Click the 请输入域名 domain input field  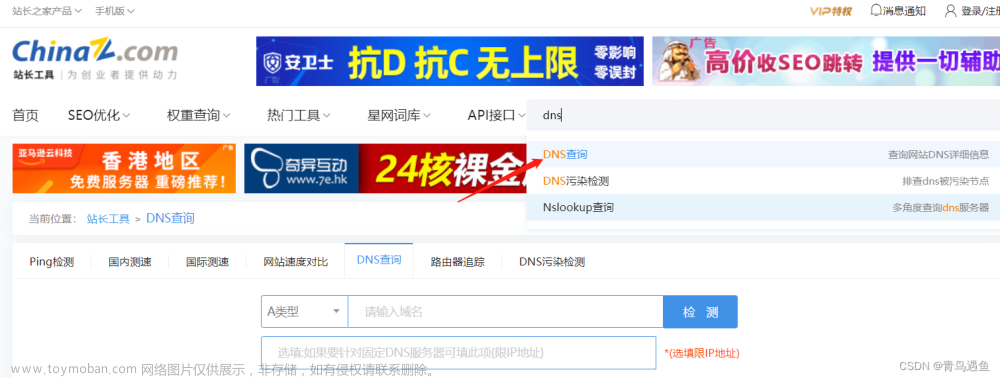click(506, 312)
